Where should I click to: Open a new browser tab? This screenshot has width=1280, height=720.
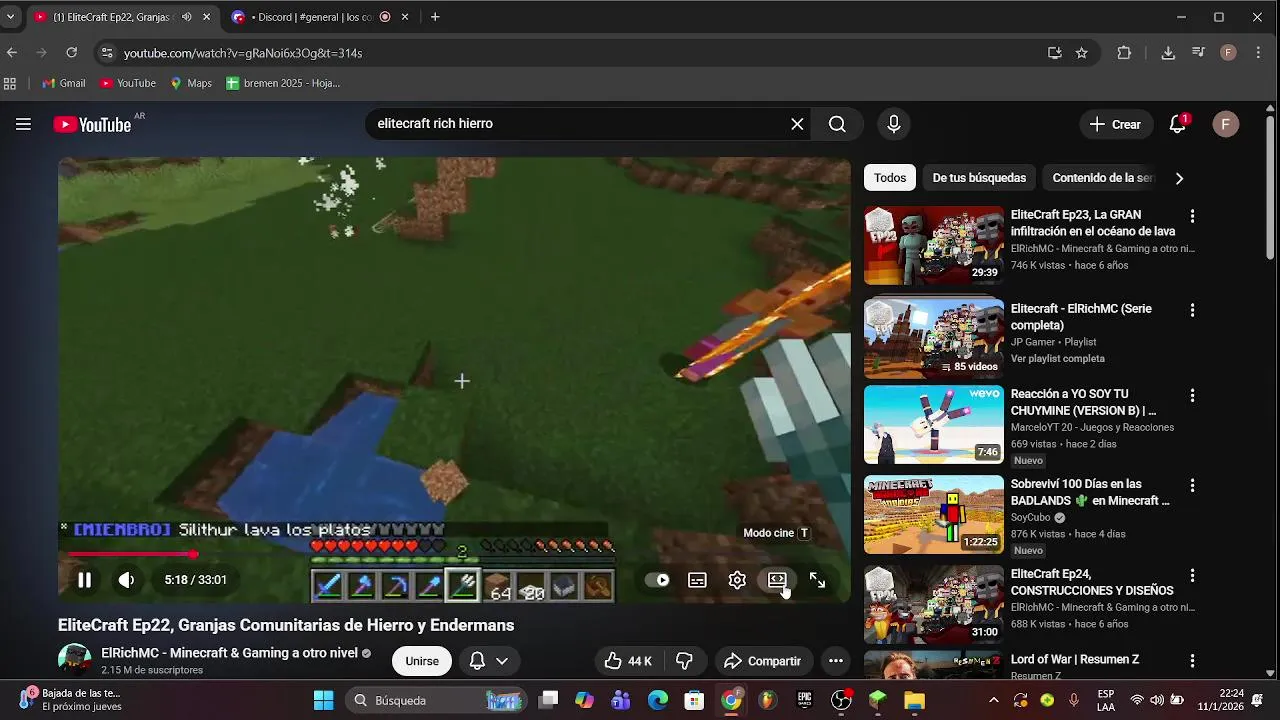pyautogui.click(x=435, y=17)
